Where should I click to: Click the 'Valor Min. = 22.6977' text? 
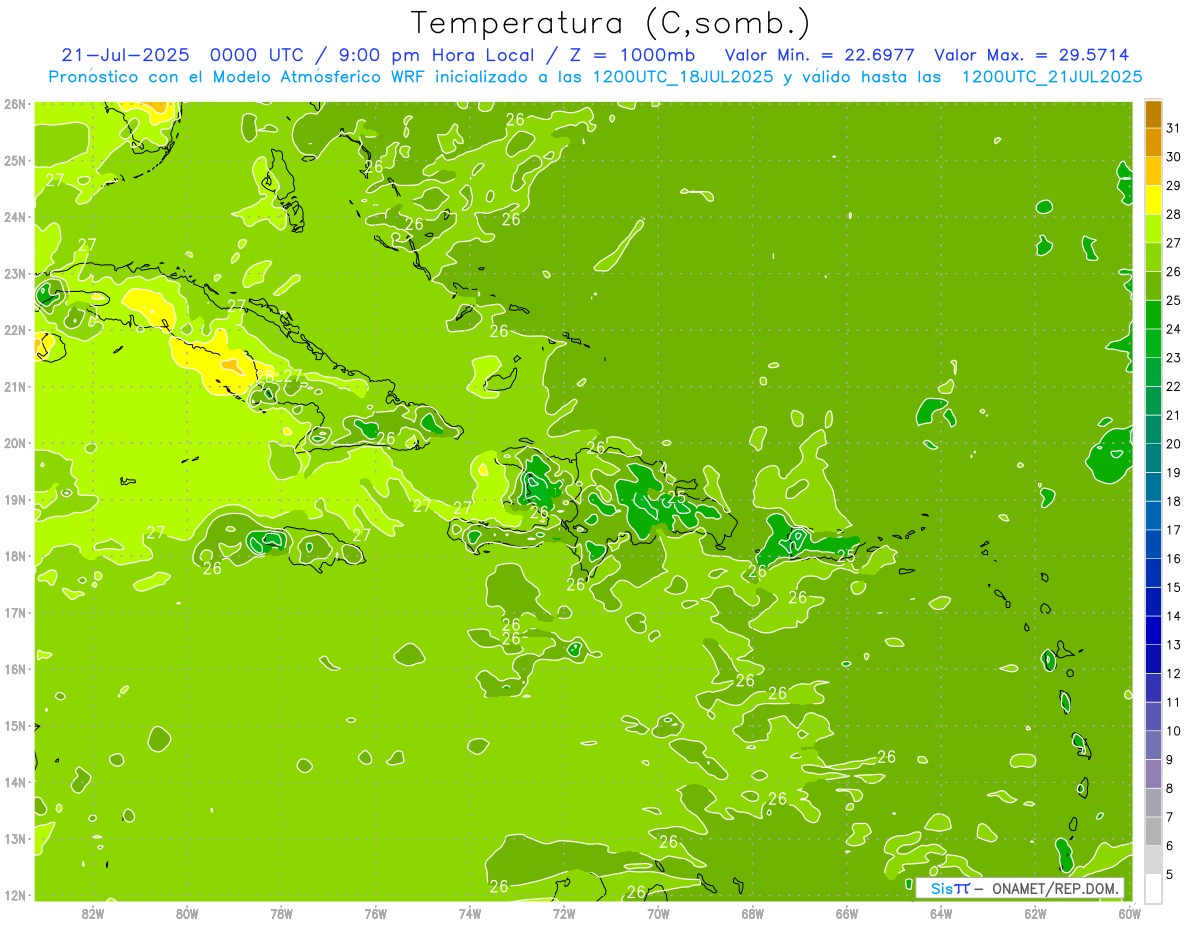pyautogui.click(x=819, y=55)
